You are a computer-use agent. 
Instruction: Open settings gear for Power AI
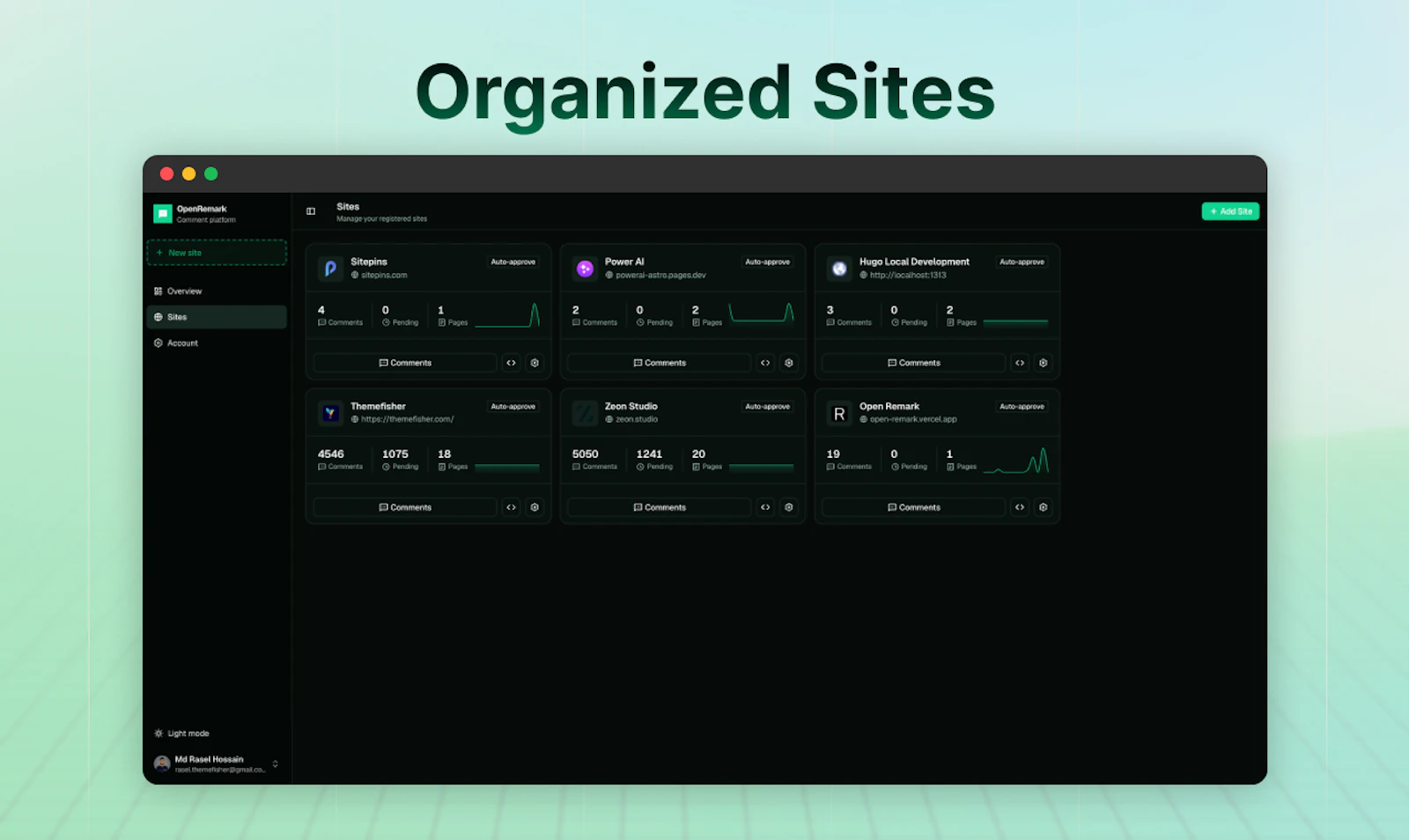pyautogui.click(x=789, y=363)
